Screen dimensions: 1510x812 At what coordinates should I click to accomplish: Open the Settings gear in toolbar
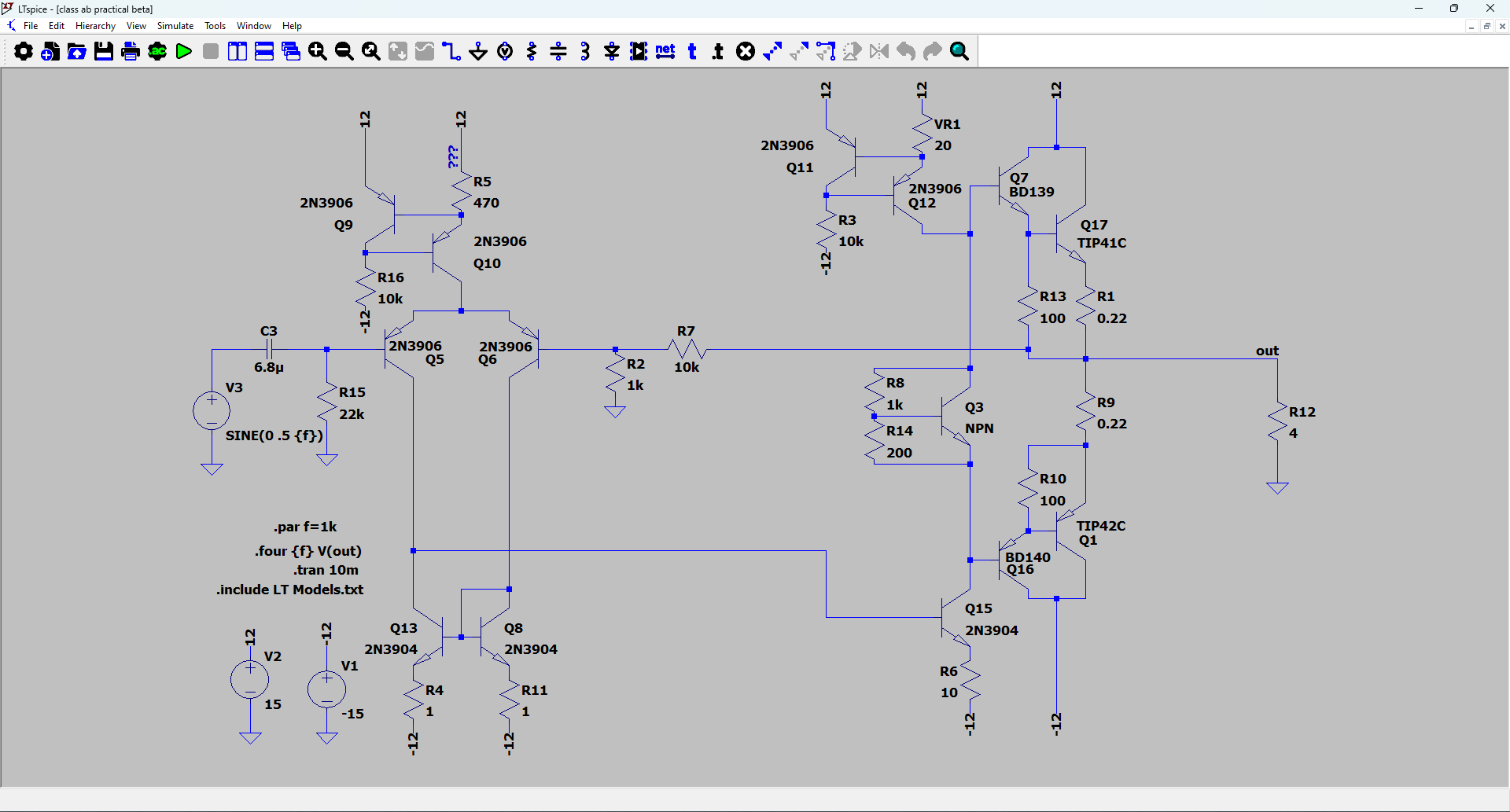tap(24, 52)
